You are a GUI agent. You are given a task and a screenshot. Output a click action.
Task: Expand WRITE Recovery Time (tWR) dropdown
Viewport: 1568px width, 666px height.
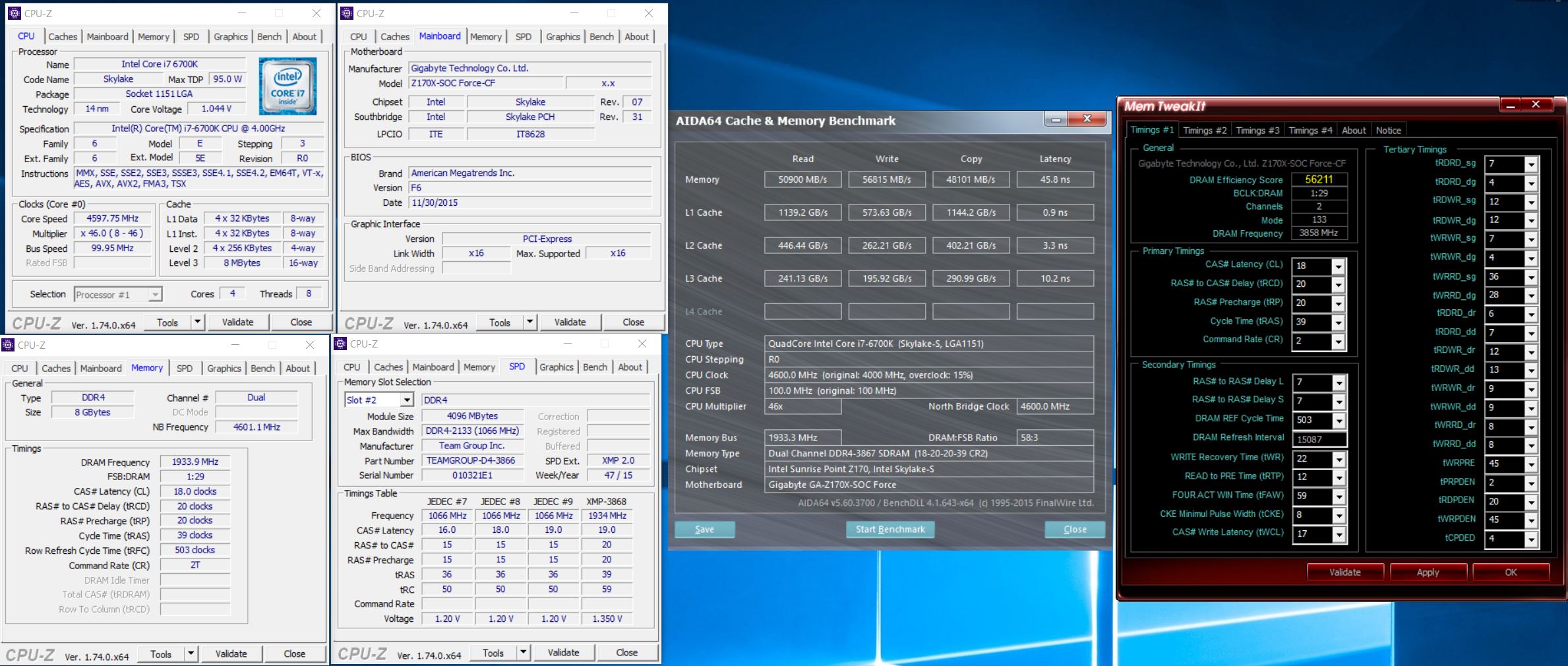click(1339, 459)
